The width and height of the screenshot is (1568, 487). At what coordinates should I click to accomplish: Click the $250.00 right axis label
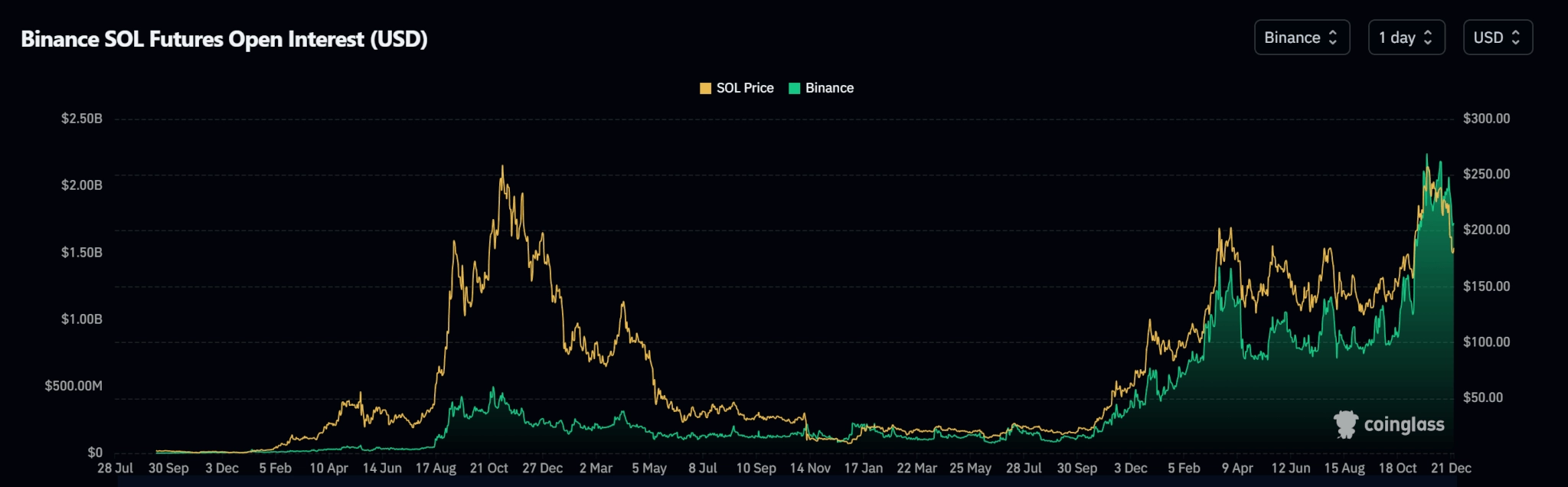tap(1487, 174)
